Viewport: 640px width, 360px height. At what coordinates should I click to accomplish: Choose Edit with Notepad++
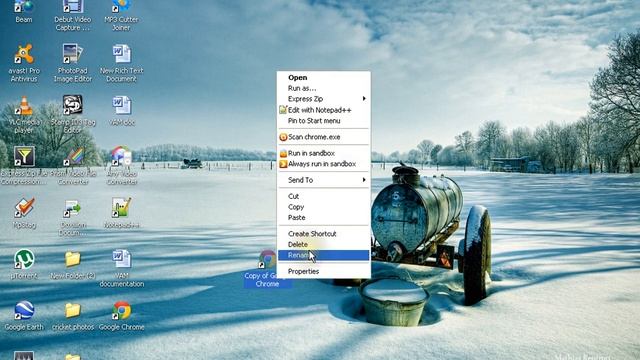[x=324, y=110]
